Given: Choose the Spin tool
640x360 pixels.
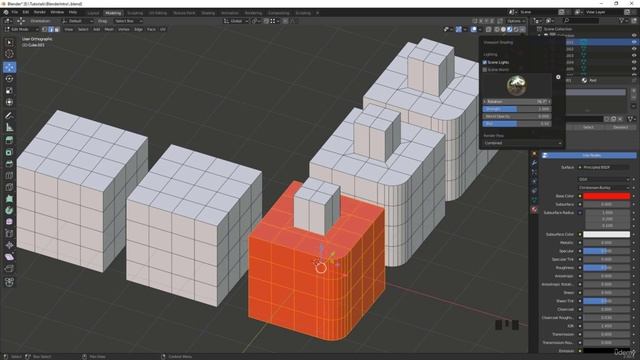Looking at the screenshot, I should (9, 211).
